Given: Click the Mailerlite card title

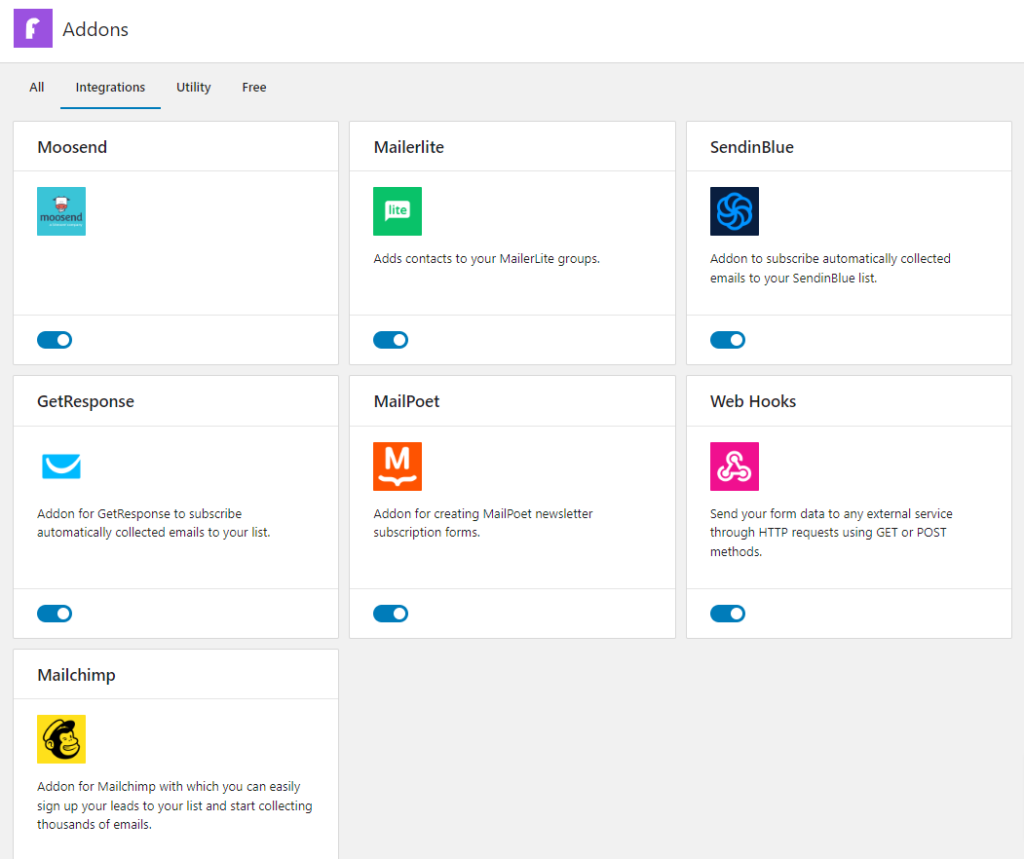Looking at the screenshot, I should [x=409, y=147].
